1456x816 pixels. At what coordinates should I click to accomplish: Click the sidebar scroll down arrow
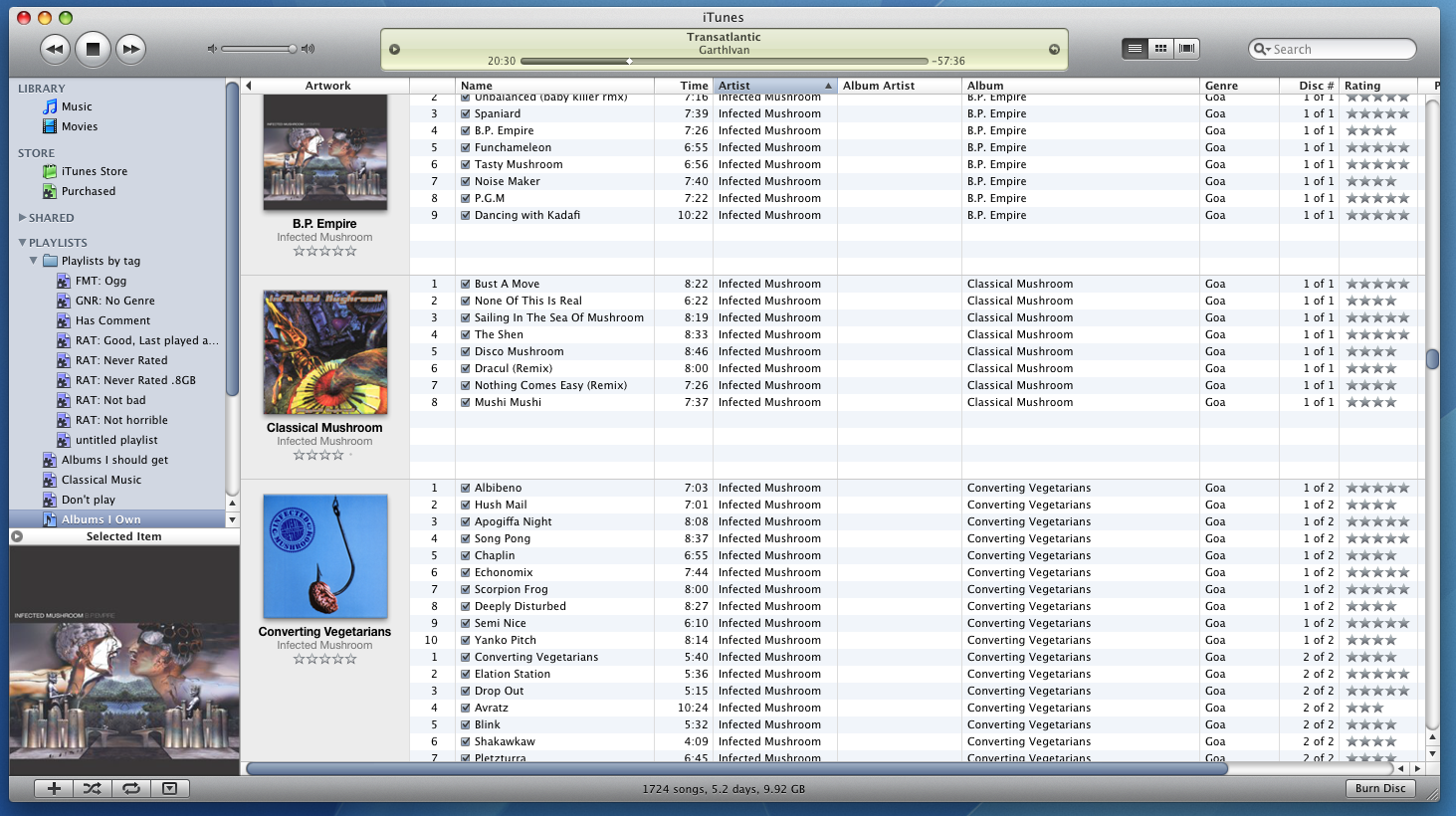pos(233,519)
